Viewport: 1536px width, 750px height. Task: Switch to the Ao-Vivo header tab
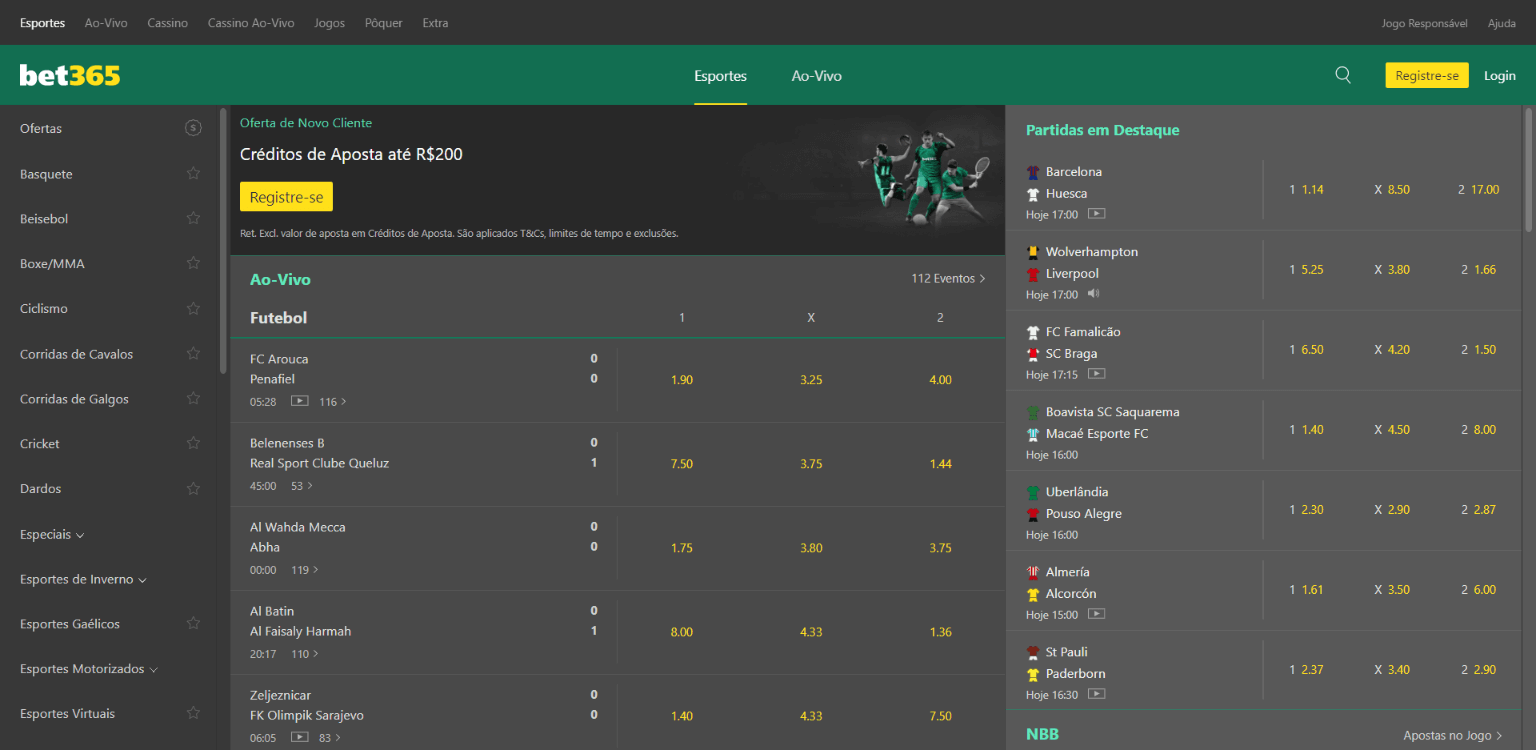point(817,76)
